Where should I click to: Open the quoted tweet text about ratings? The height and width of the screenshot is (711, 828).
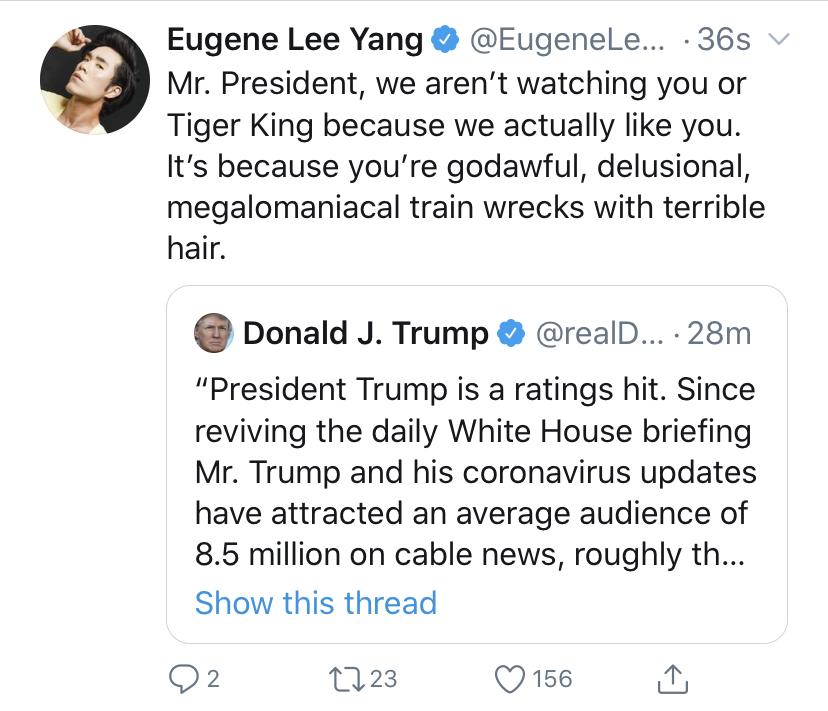coord(475,472)
